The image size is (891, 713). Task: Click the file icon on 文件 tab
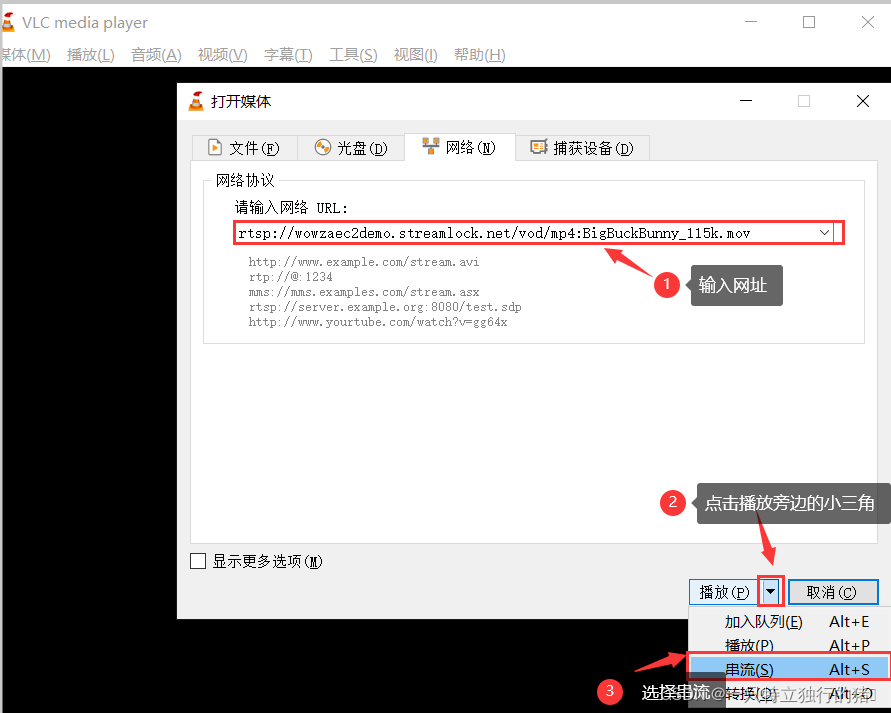[x=215, y=148]
